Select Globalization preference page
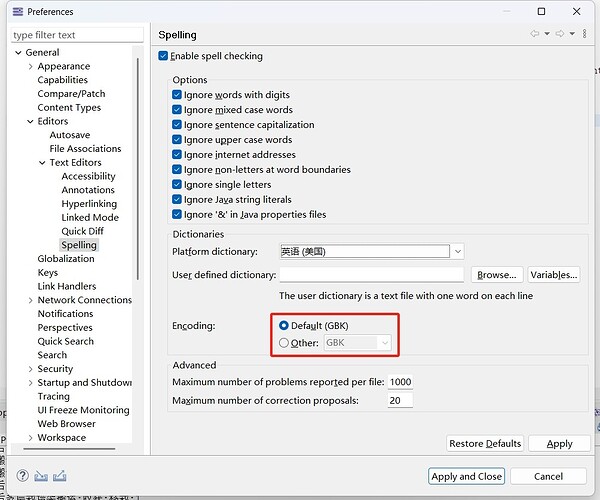The height and width of the screenshot is (500, 600). pyautogui.click(x=66, y=259)
